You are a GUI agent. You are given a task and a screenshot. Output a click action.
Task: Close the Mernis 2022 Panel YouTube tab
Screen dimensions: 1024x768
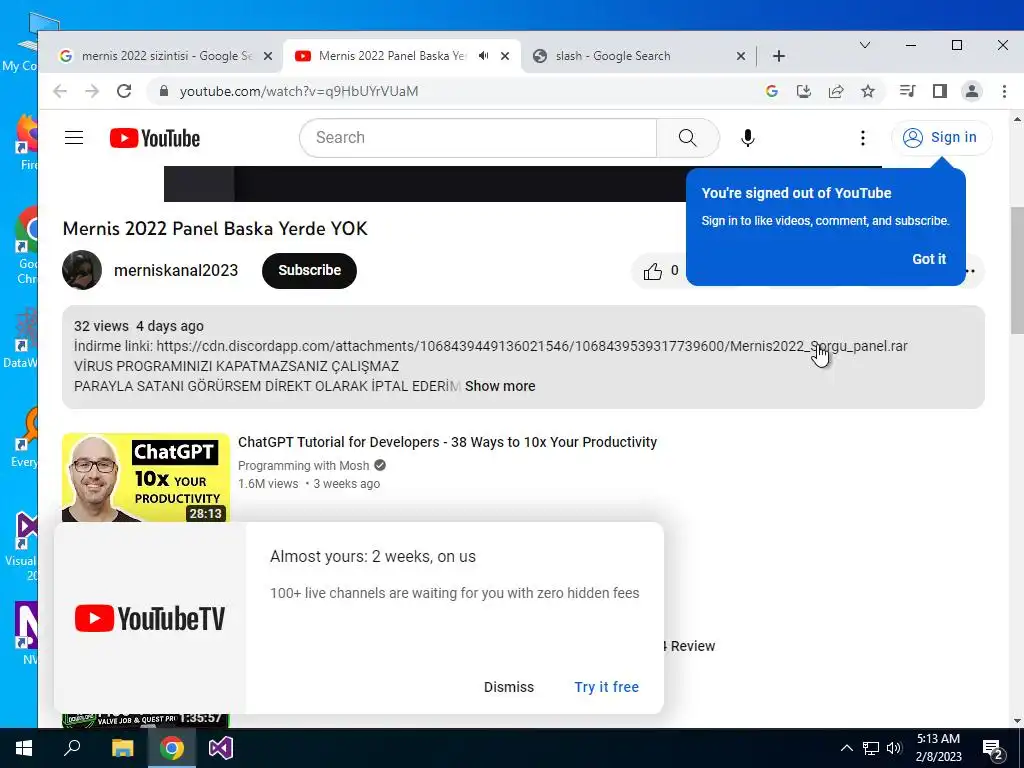pyautogui.click(x=505, y=56)
